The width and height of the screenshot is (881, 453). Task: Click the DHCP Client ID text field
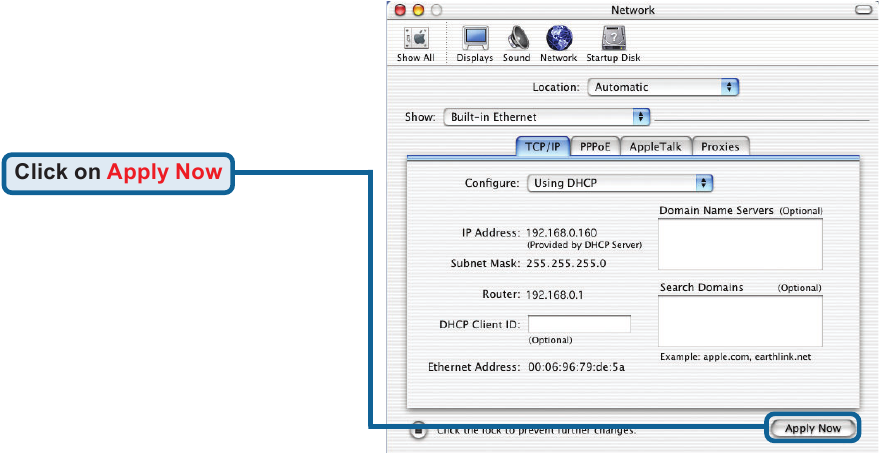click(x=579, y=324)
